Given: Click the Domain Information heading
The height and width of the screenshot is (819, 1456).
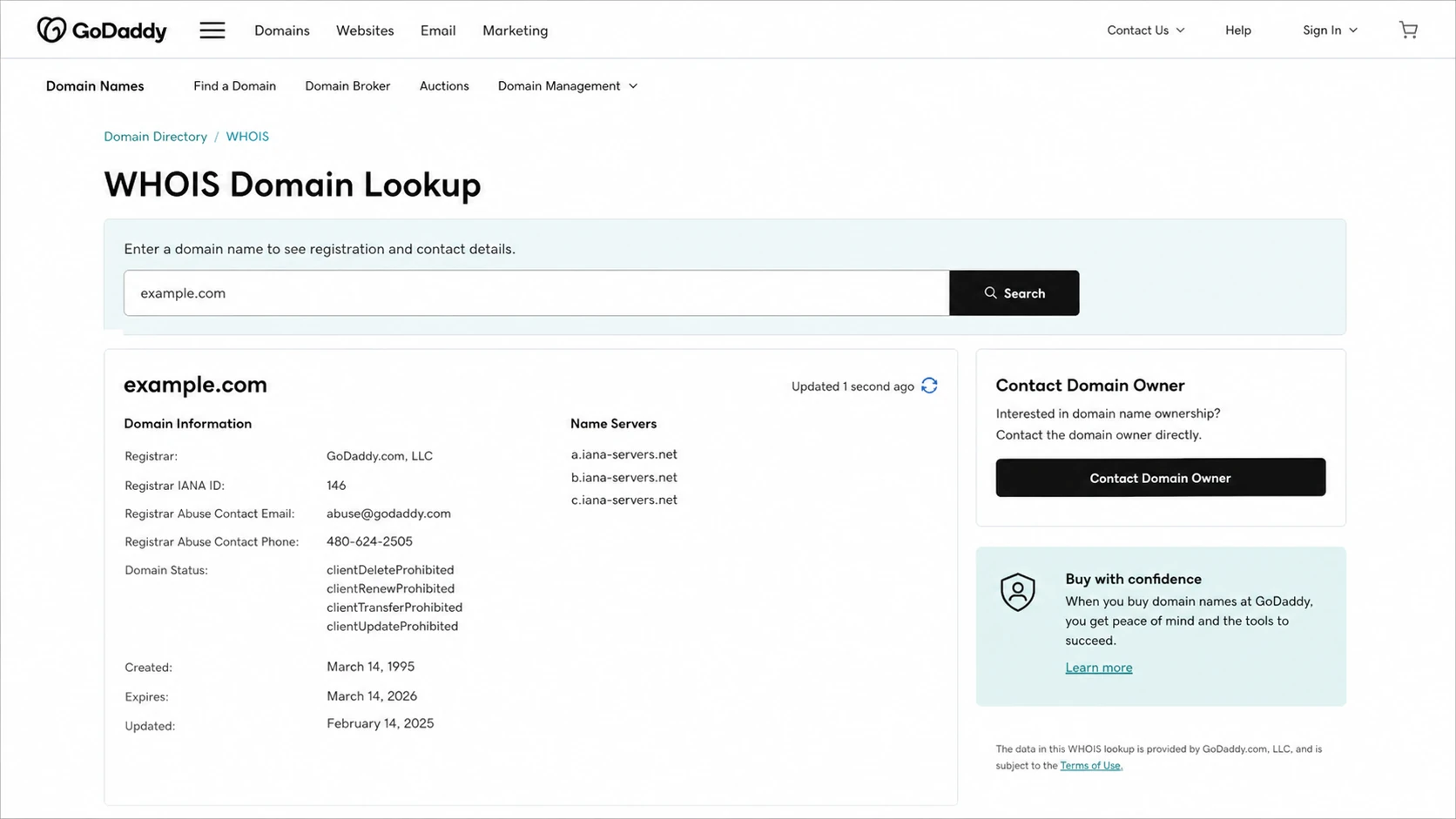Looking at the screenshot, I should (x=187, y=424).
